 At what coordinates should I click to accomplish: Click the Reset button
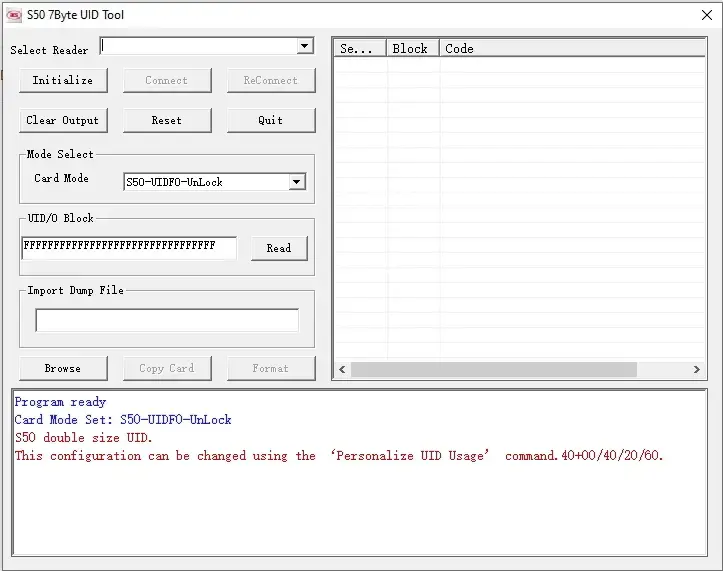[167, 120]
